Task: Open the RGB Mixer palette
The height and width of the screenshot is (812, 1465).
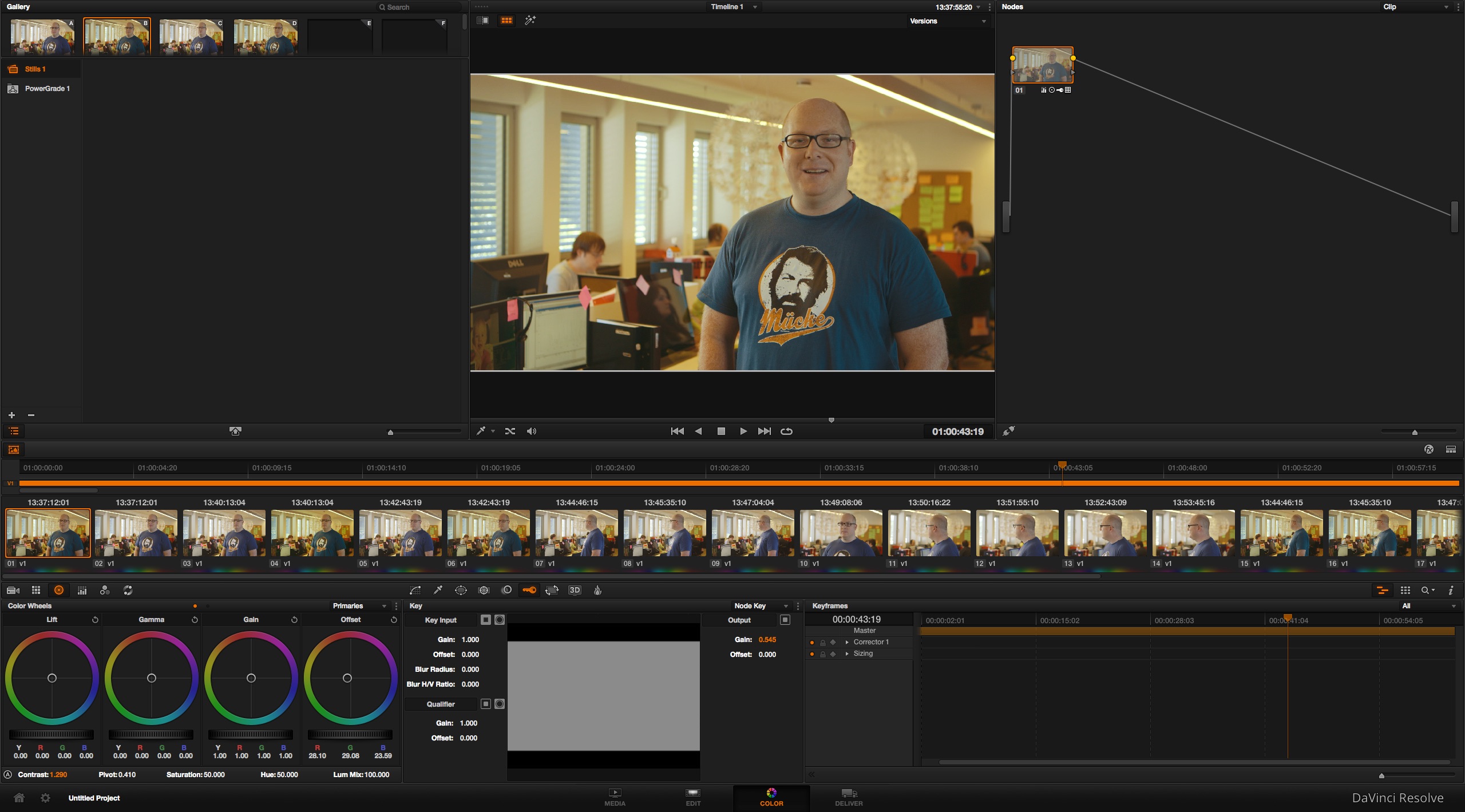Action: click(x=105, y=590)
